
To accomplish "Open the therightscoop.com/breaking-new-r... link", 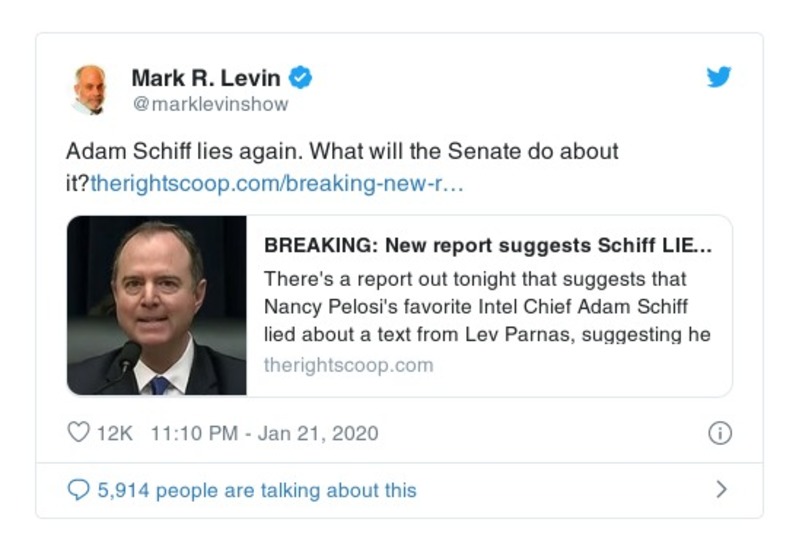I will [x=276, y=185].
